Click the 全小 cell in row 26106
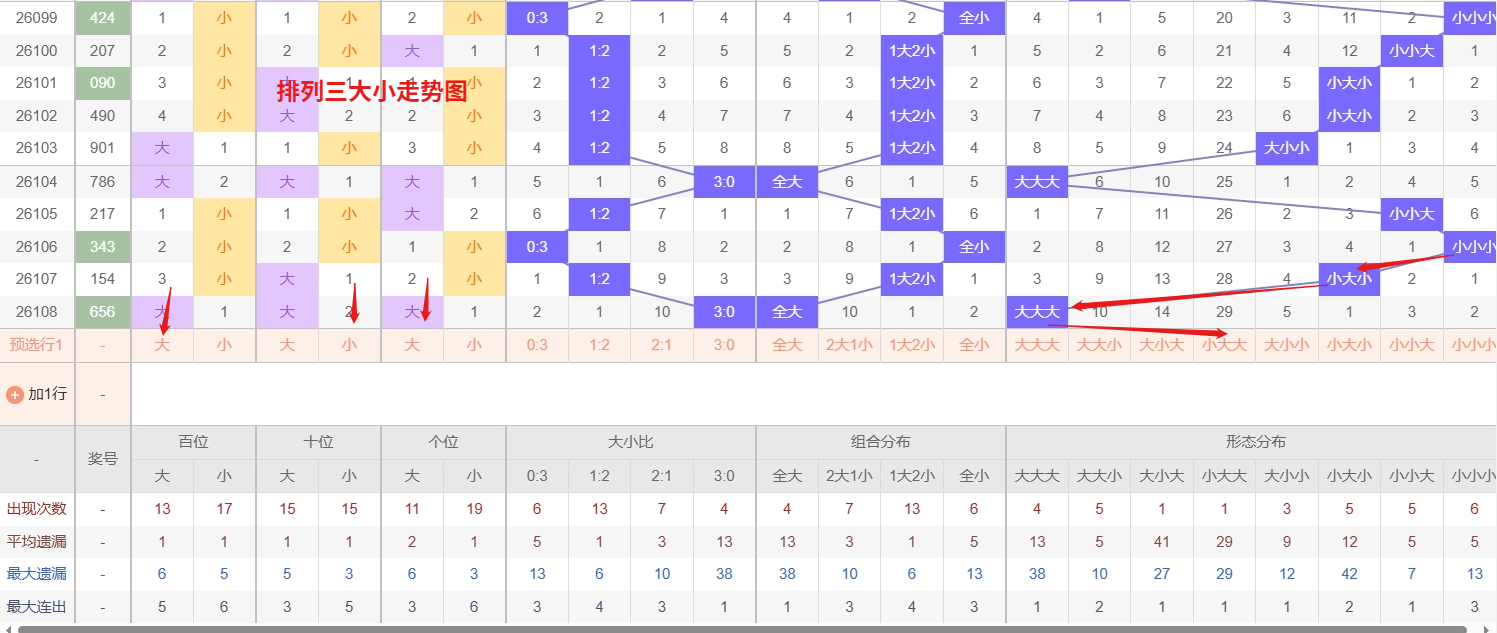Viewport: 1497px width, 633px height. pyautogui.click(x=974, y=247)
